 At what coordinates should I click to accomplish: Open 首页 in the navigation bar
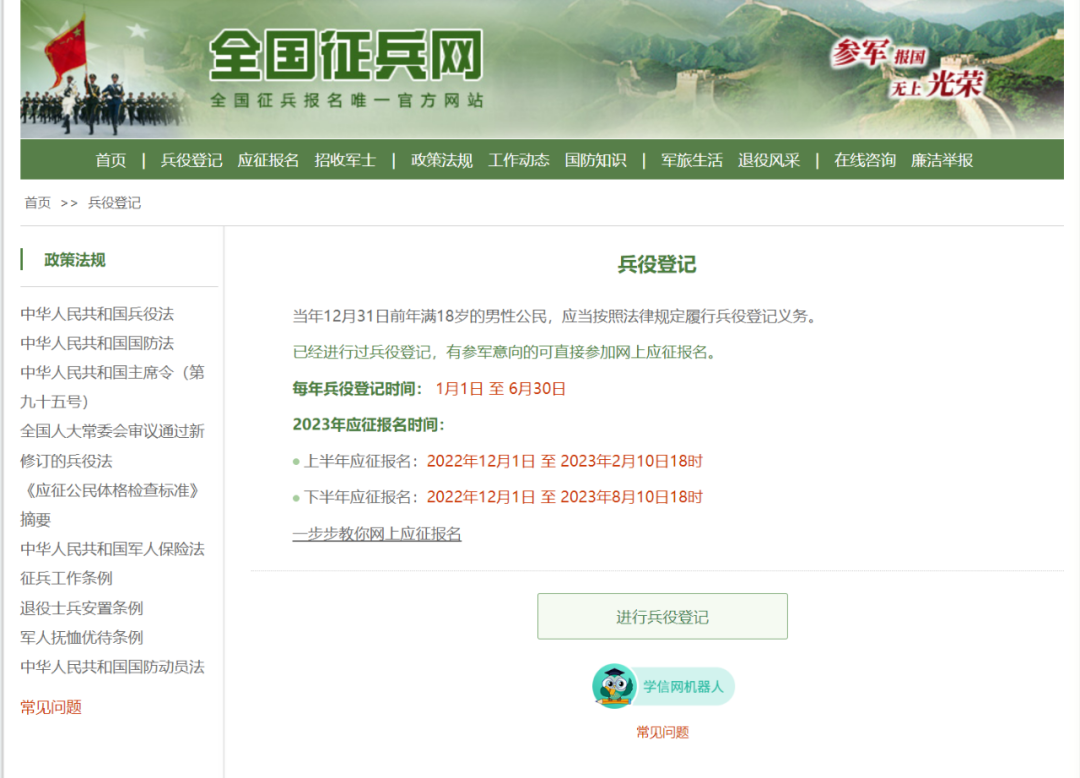pyautogui.click(x=111, y=160)
